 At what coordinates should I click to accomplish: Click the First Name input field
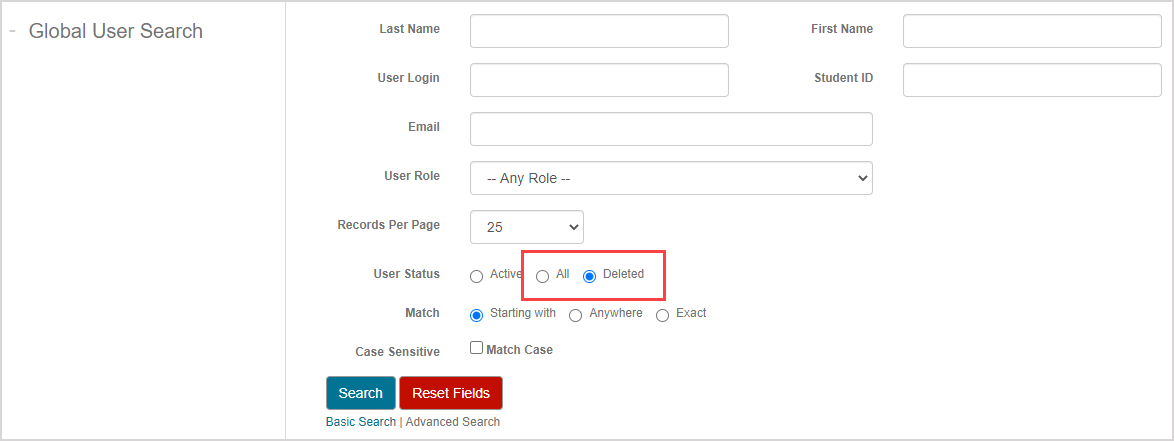pos(1031,31)
